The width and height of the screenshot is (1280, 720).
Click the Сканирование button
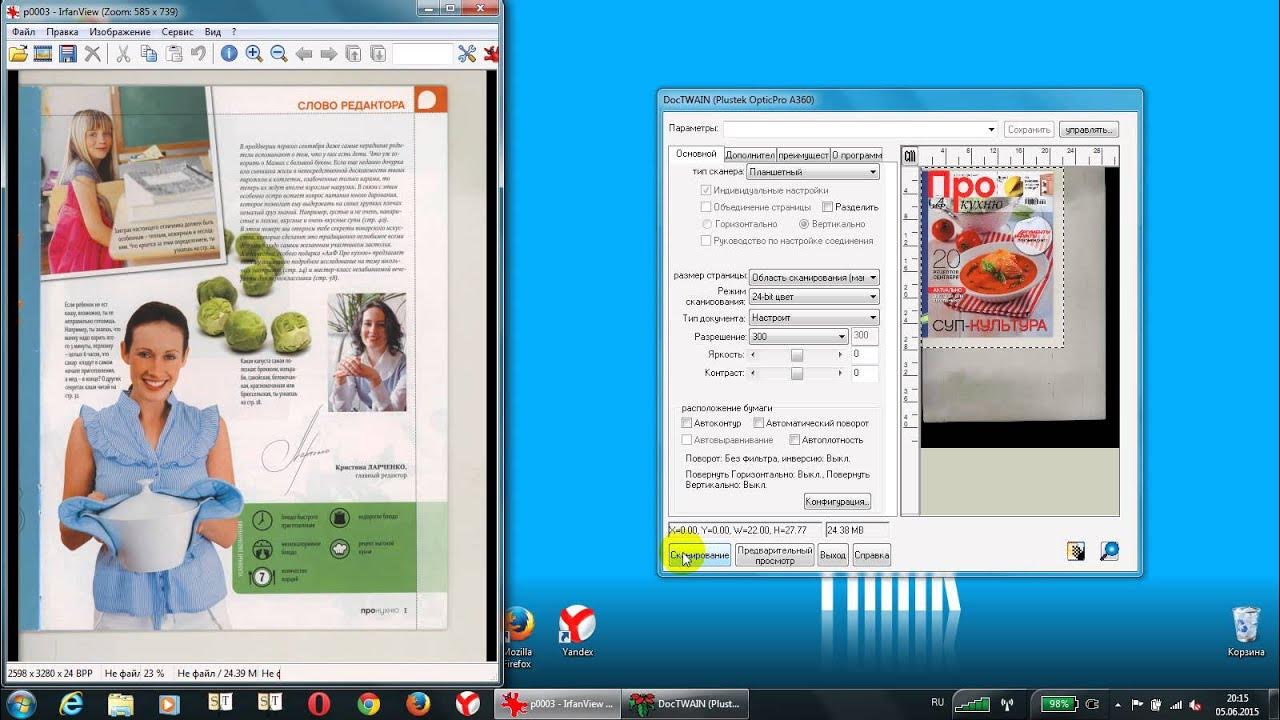pyautogui.click(x=699, y=555)
